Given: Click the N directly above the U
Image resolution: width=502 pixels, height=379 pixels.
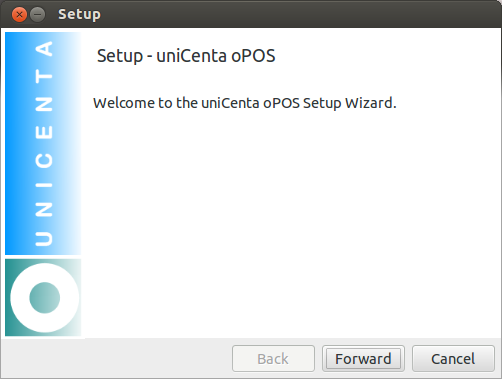Looking at the screenshot, I should pyautogui.click(x=44, y=210).
